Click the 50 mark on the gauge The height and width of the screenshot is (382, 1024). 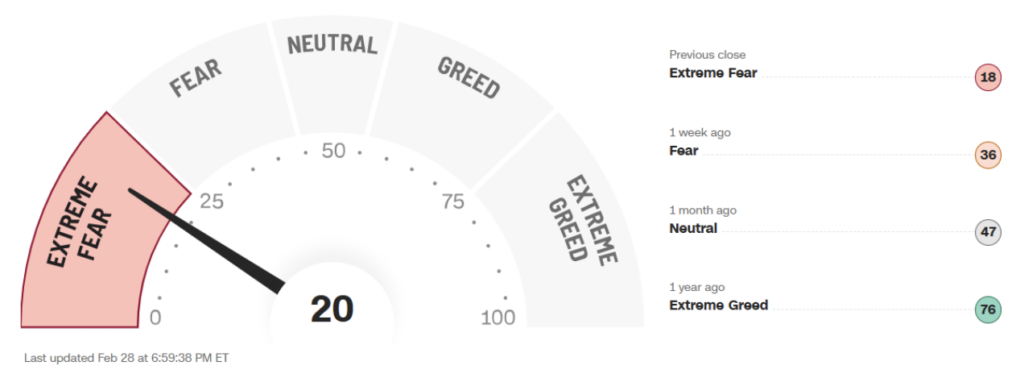(333, 151)
